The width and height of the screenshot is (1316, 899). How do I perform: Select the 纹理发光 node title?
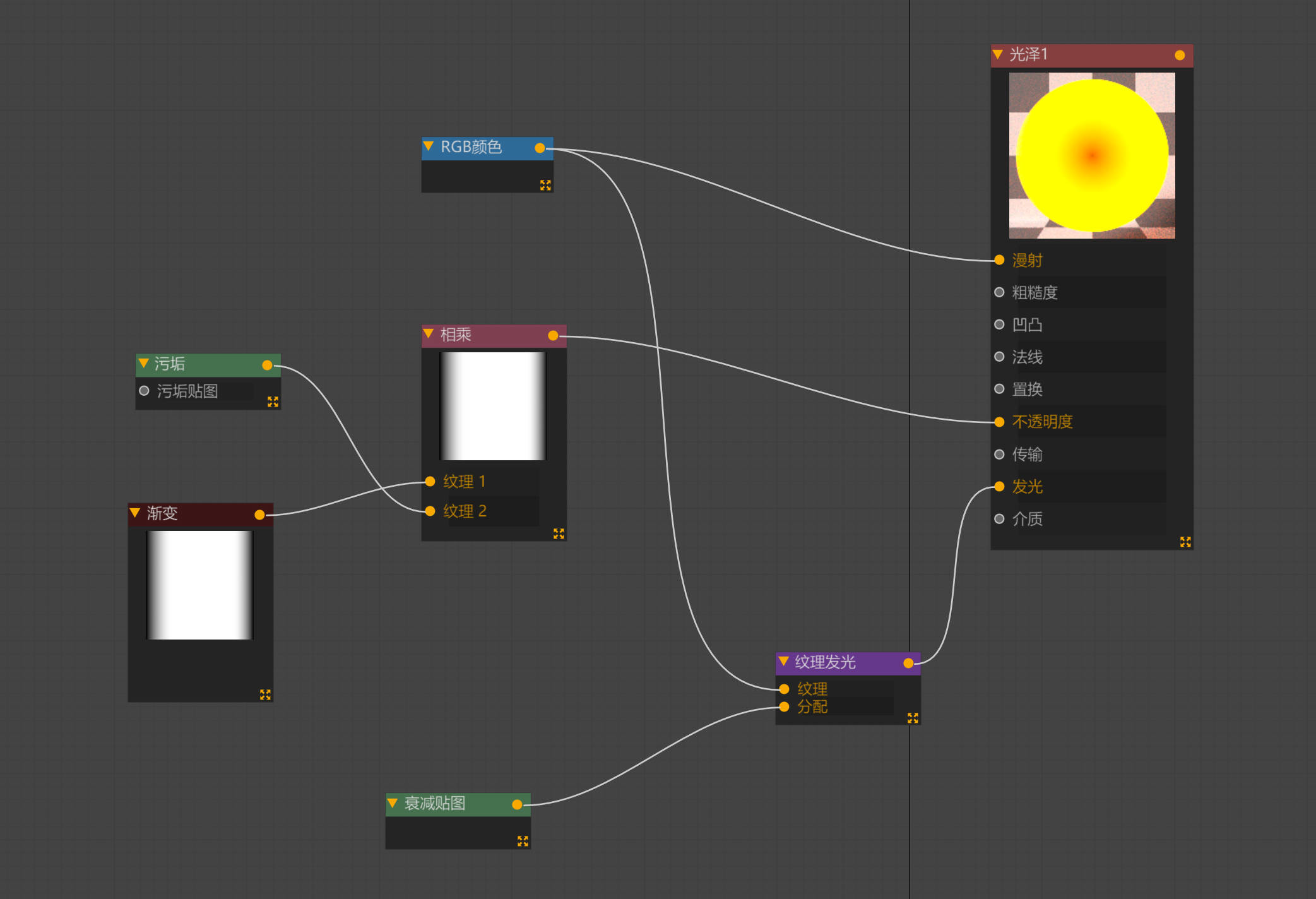click(x=825, y=662)
